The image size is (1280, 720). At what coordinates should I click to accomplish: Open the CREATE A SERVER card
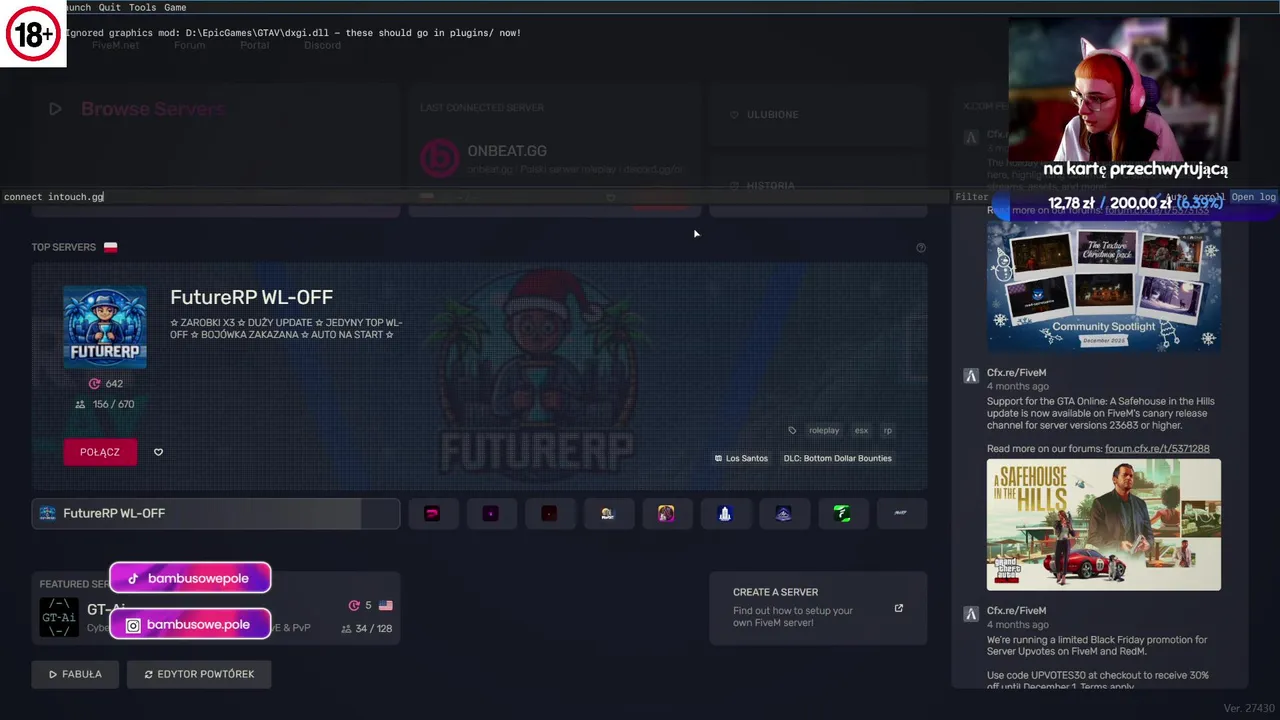pyautogui.click(x=818, y=608)
